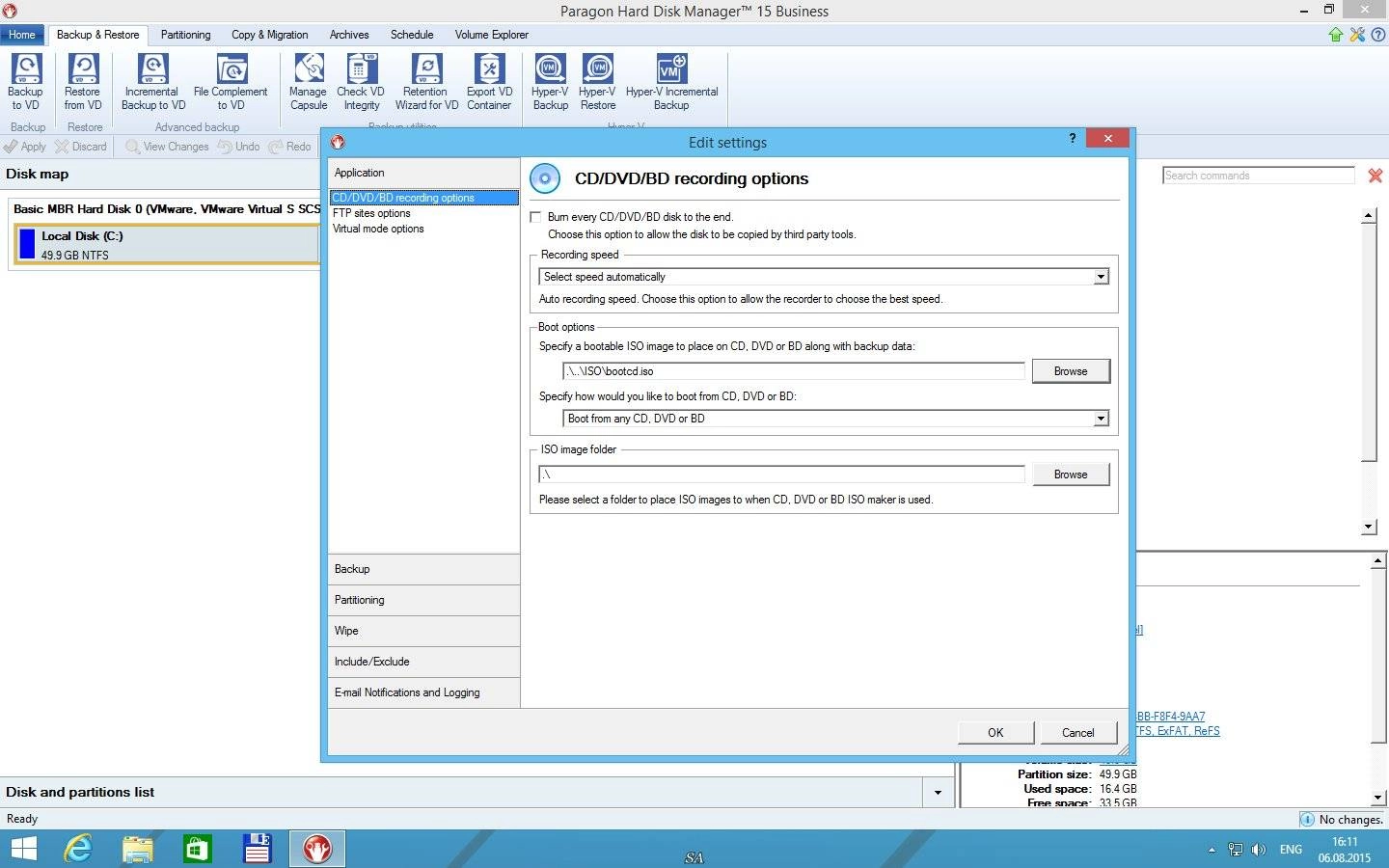Select FTP sites options item
This screenshot has height=868, width=1389.
click(371, 213)
